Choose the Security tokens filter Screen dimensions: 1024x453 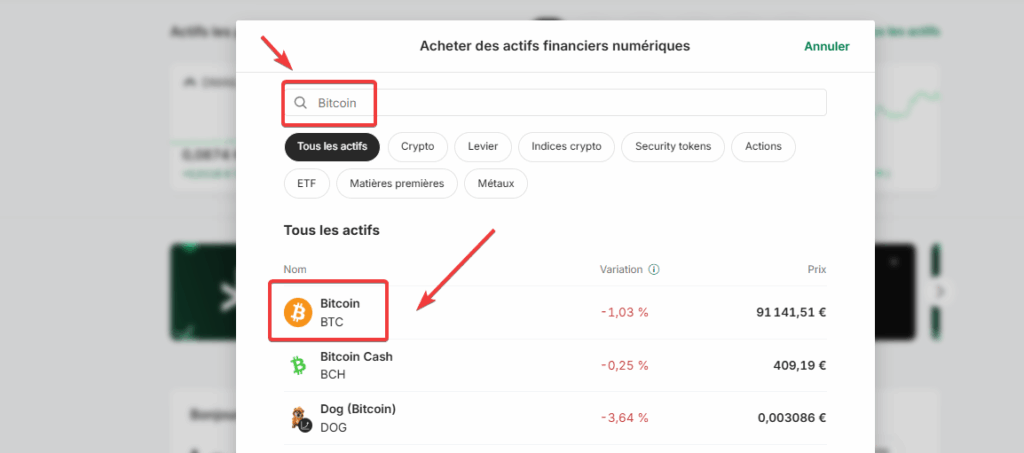point(673,146)
